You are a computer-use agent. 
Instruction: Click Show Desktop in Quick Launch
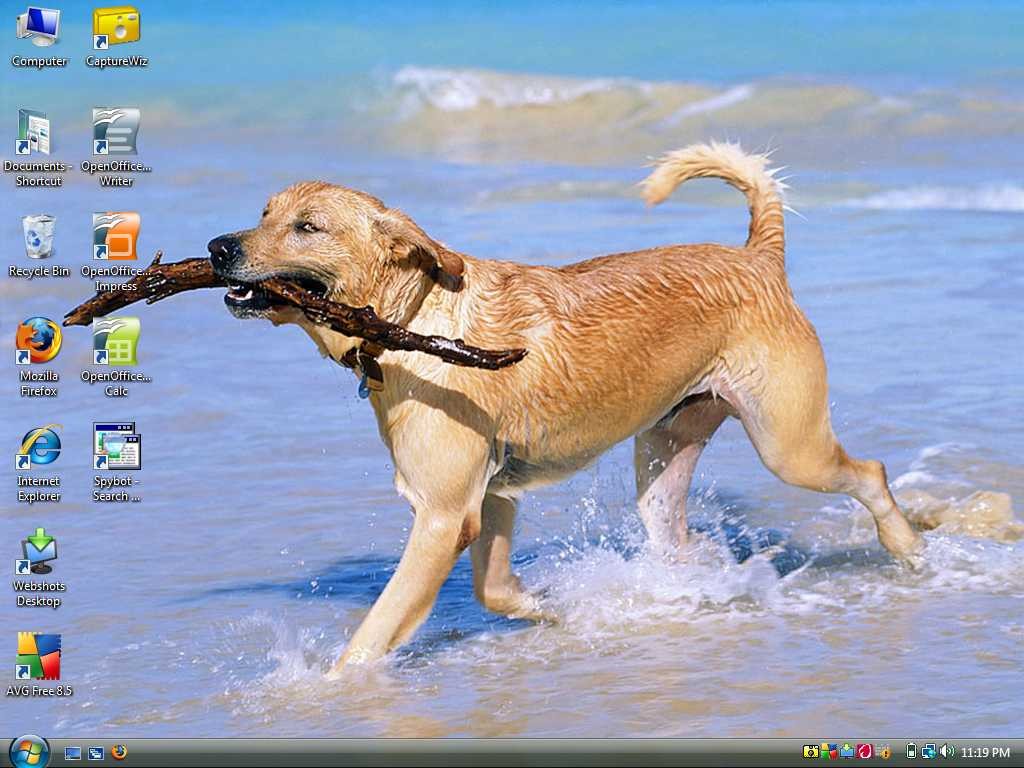tap(72, 753)
